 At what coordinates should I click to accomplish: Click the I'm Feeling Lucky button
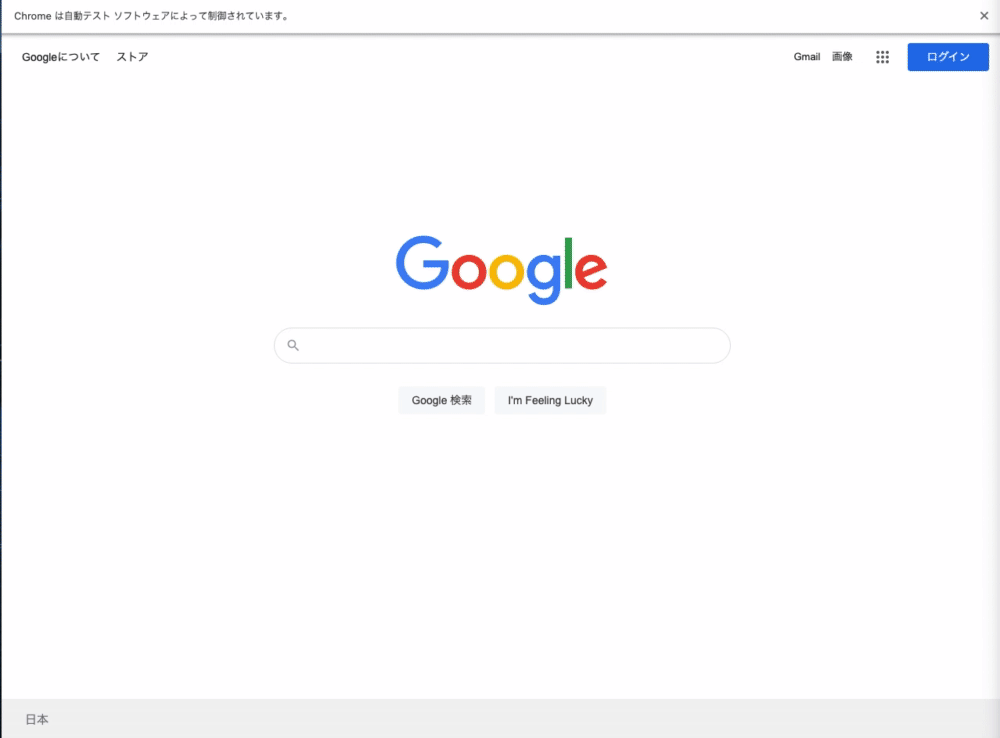click(x=550, y=401)
